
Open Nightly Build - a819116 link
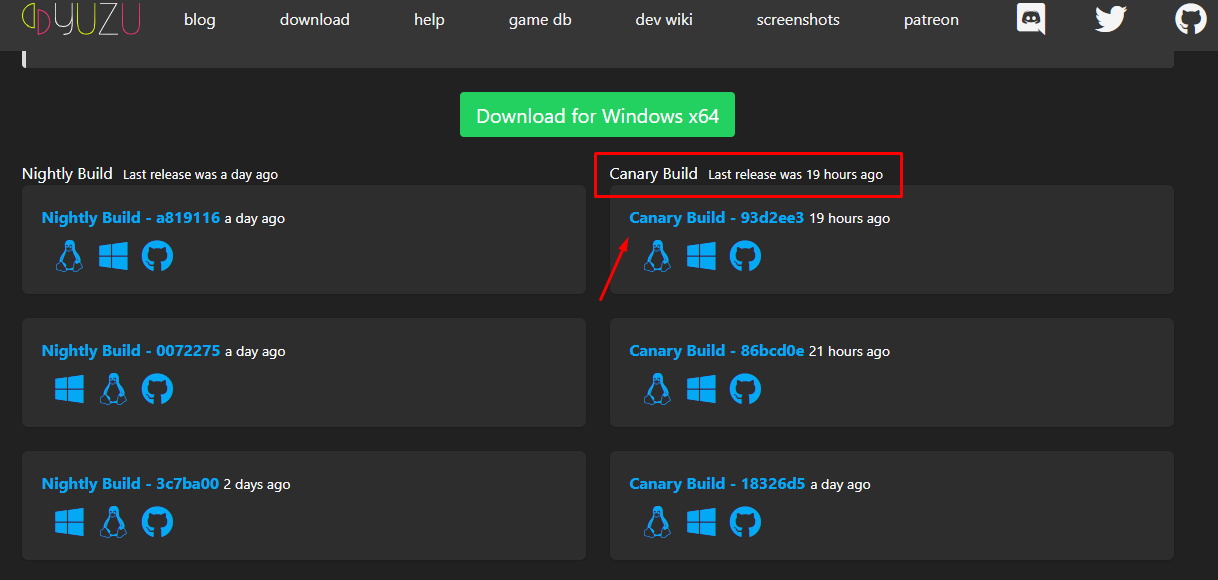point(131,218)
